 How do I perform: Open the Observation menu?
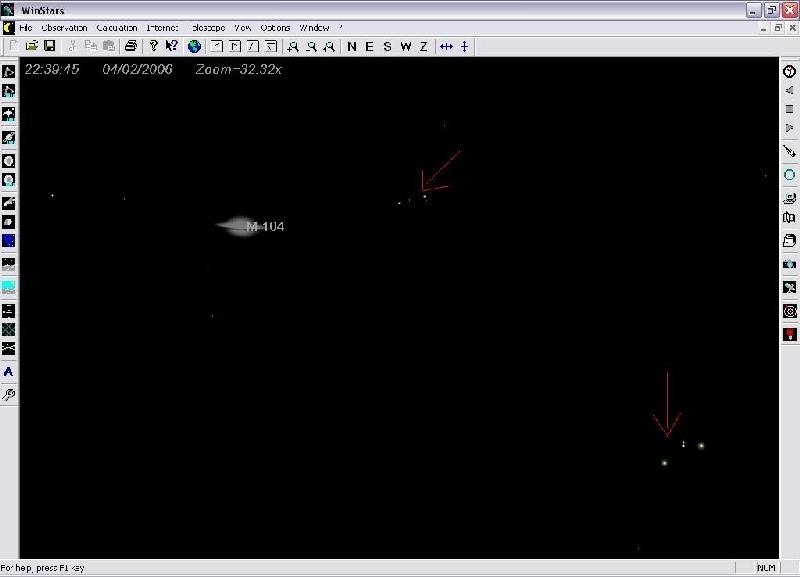pos(64,28)
